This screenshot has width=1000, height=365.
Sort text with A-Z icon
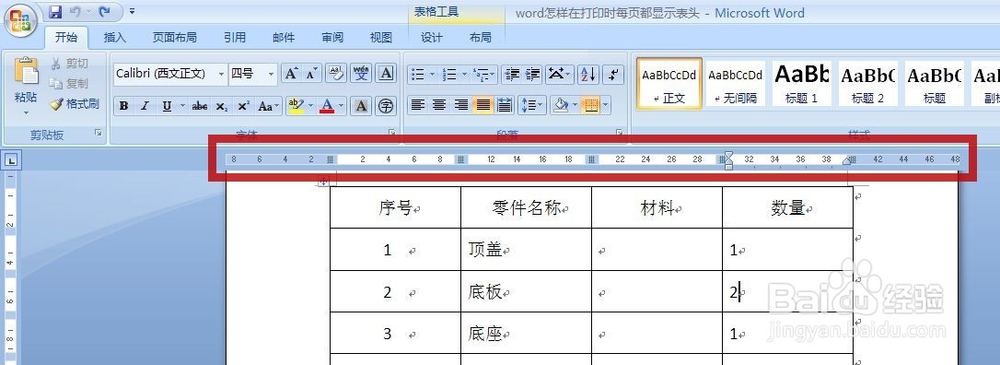pos(588,75)
